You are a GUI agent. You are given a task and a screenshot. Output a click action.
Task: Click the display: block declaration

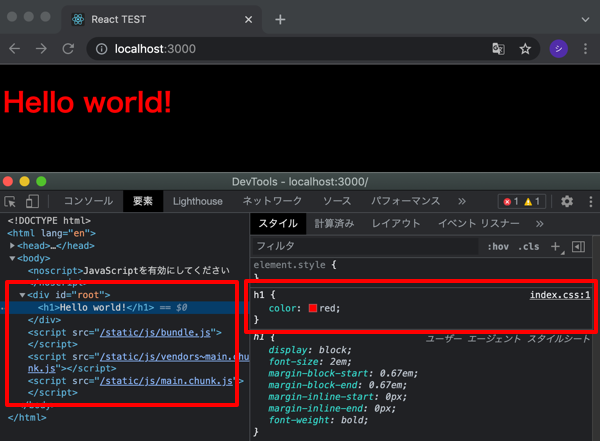(x=310, y=350)
